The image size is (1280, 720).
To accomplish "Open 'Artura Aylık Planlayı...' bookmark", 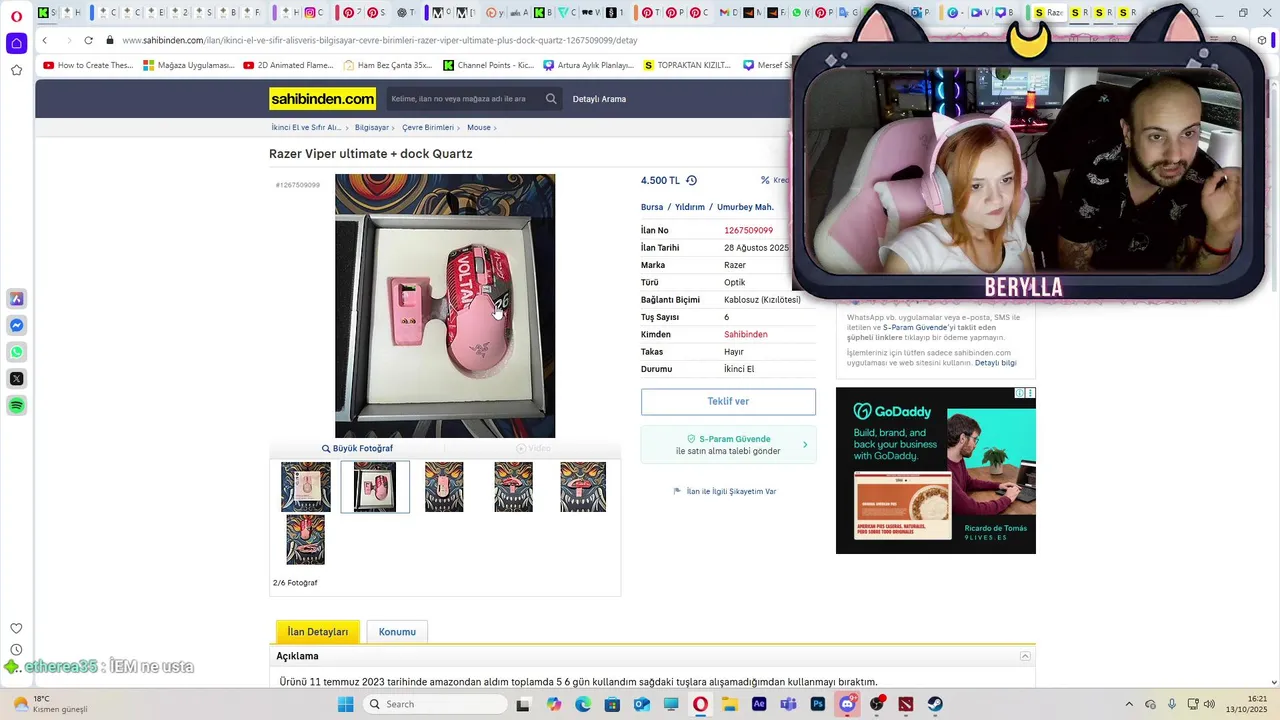I will pos(589,65).
